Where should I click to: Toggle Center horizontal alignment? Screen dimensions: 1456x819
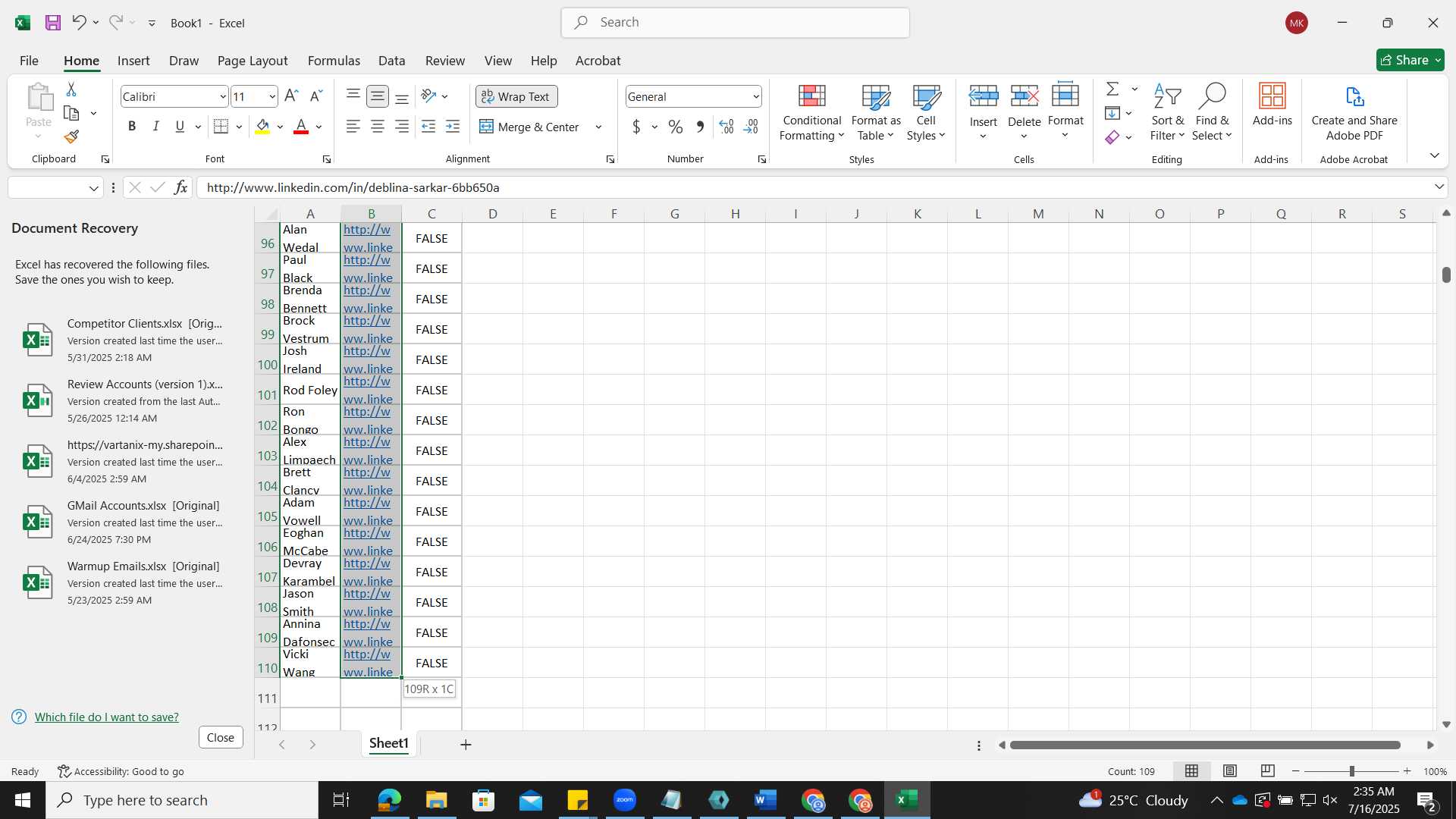(x=377, y=127)
